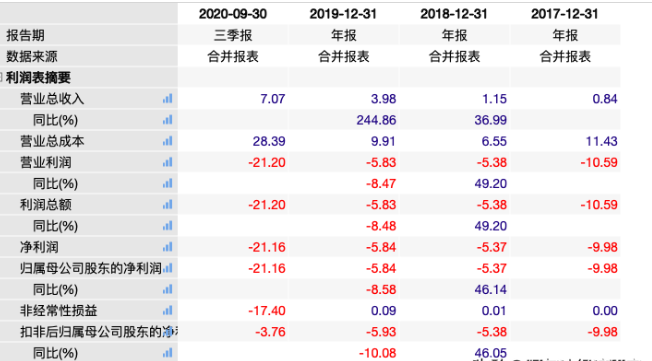Screen dimensions: 652x361
Task: Click the cost value 9.91
Action: (x=383, y=141)
